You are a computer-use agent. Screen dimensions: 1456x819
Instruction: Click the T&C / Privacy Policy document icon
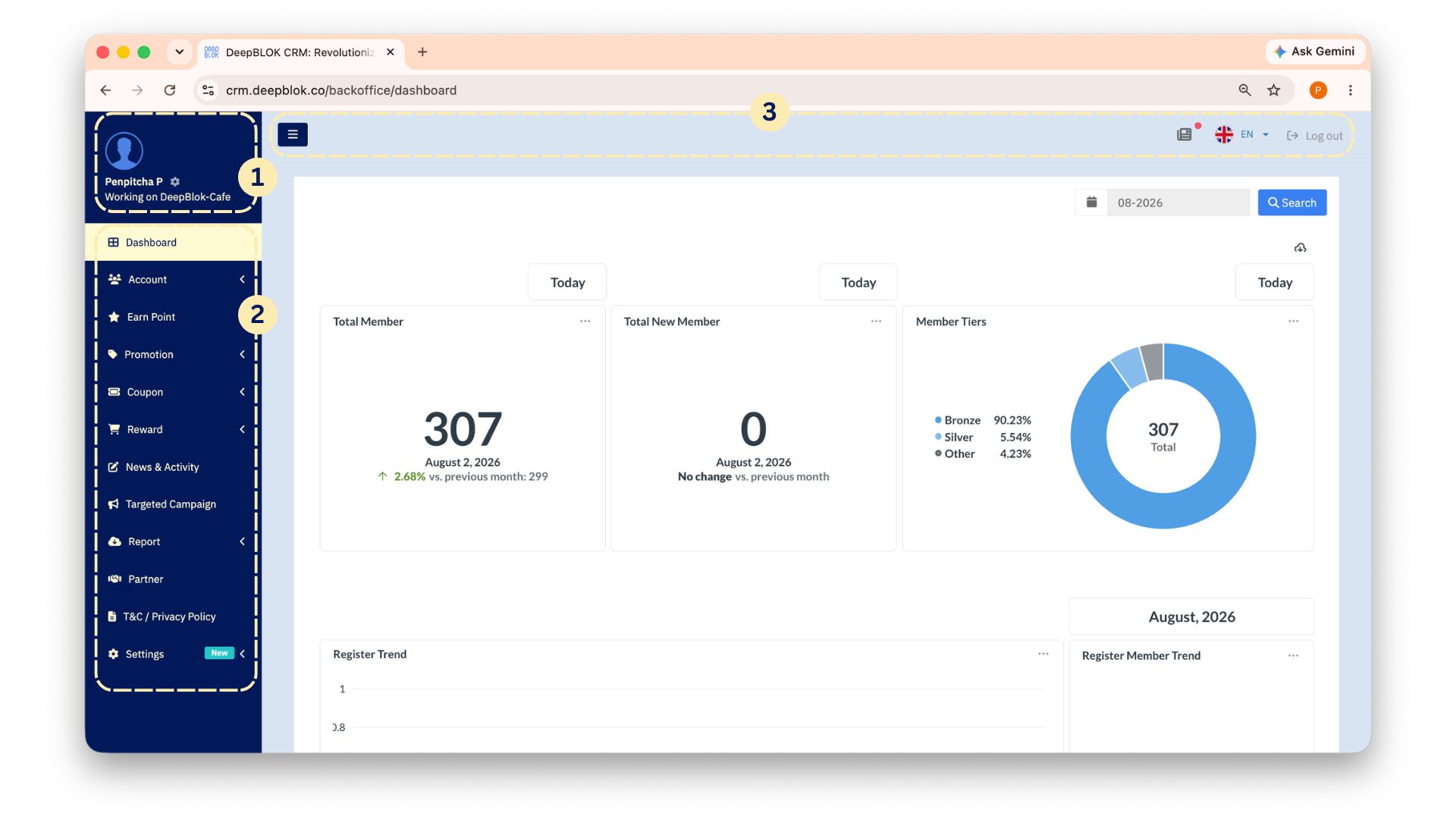(112, 617)
